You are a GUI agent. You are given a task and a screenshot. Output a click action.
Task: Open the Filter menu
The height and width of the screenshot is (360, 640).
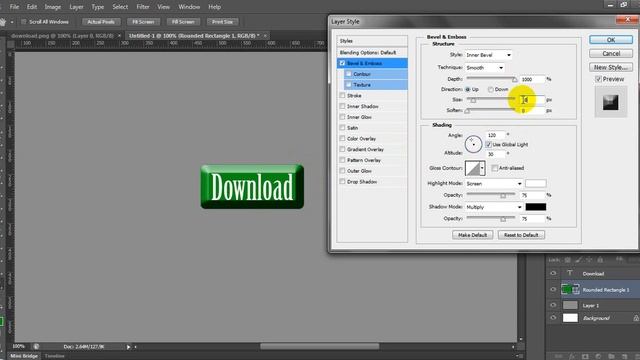click(x=143, y=7)
